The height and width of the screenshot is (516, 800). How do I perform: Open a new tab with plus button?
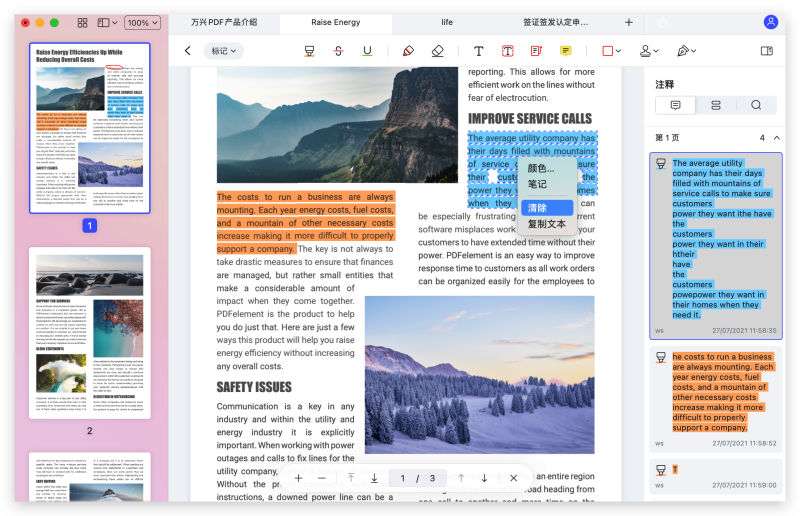(x=629, y=22)
